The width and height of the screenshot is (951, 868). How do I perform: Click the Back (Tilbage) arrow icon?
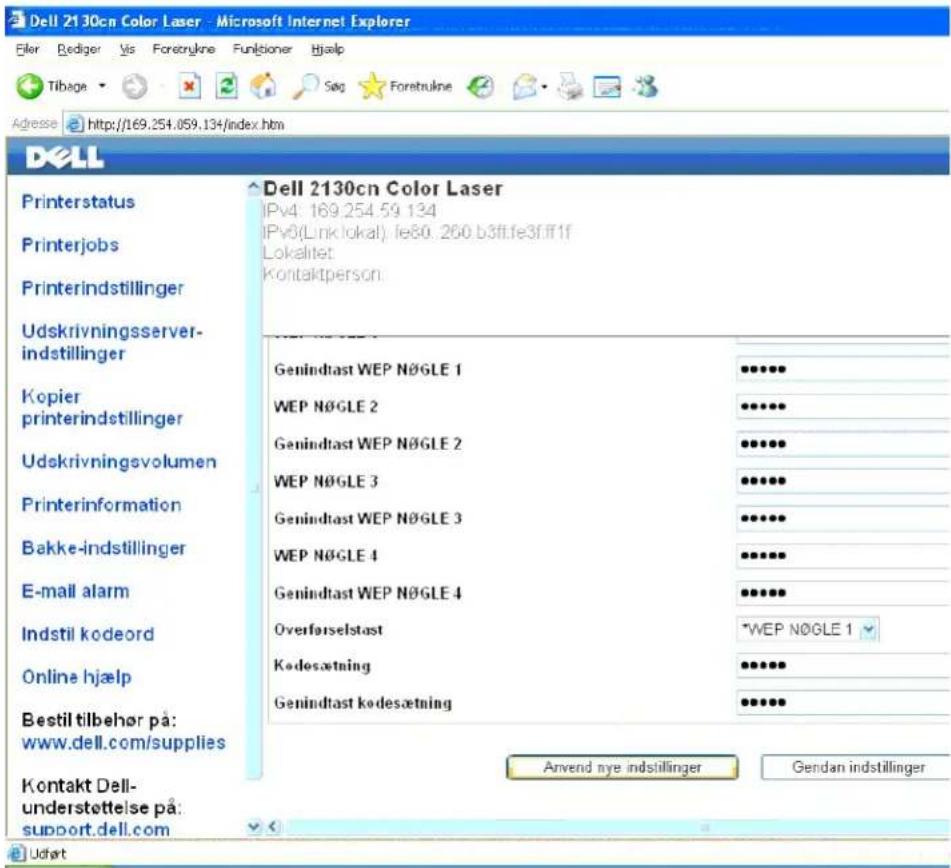pyautogui.click(x=29, y=87)
